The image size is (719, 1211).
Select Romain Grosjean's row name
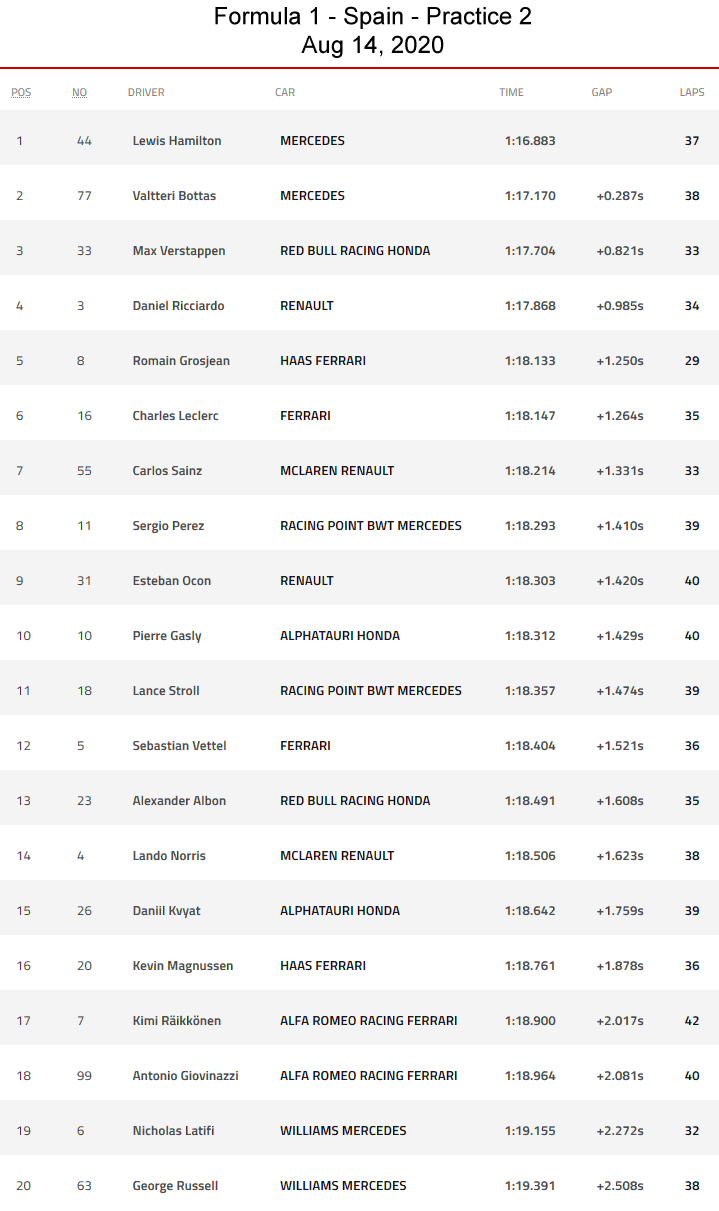click(x=181, y=361)
